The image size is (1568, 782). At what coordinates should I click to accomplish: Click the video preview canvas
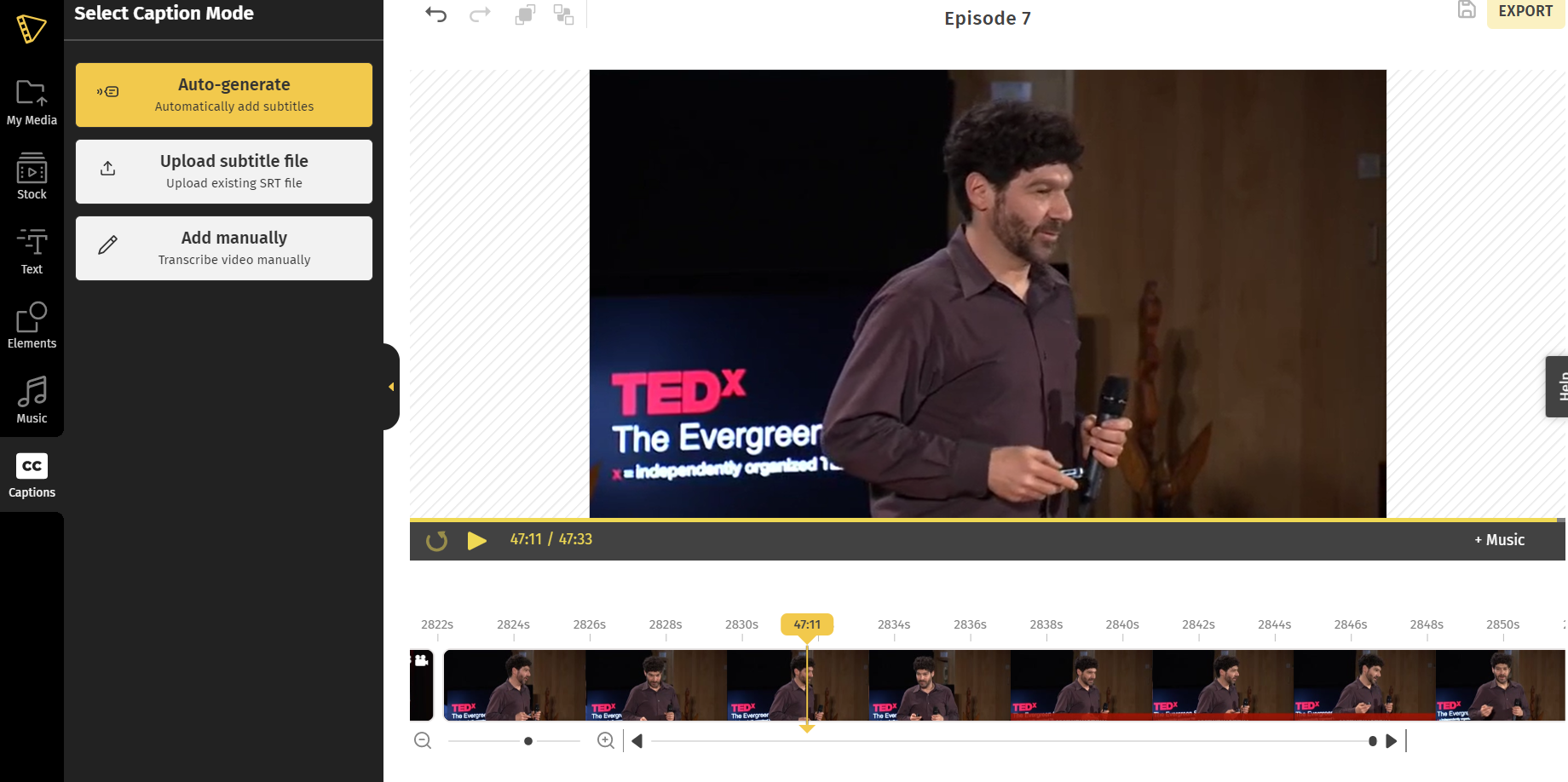[x=988, y=294]
